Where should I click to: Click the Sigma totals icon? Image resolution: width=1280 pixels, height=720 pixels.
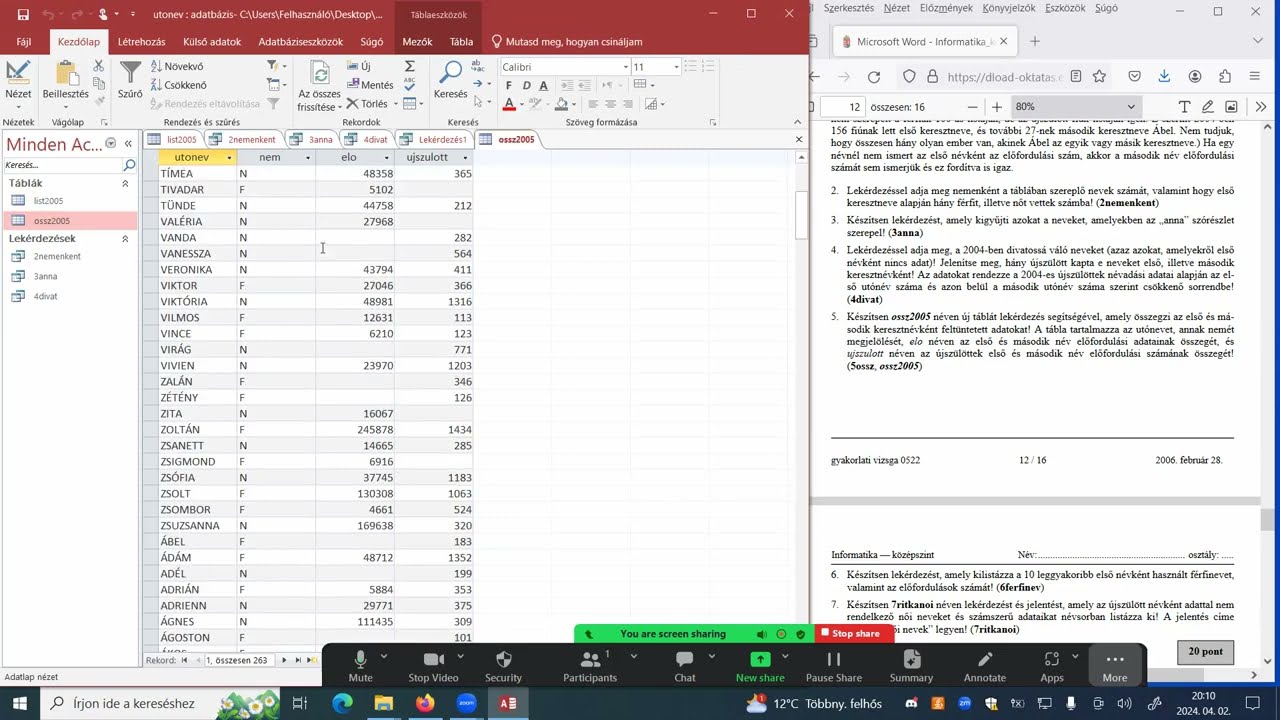410,66
